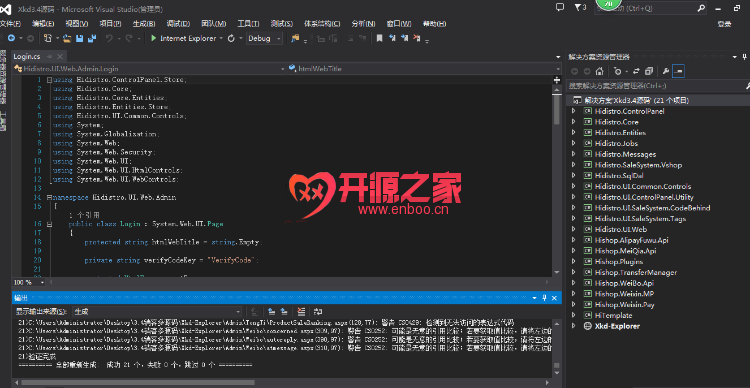Click the Save All toolbar icon
Image resolution: width=750 pixels, height=388 pixels.
pos(91,38)
